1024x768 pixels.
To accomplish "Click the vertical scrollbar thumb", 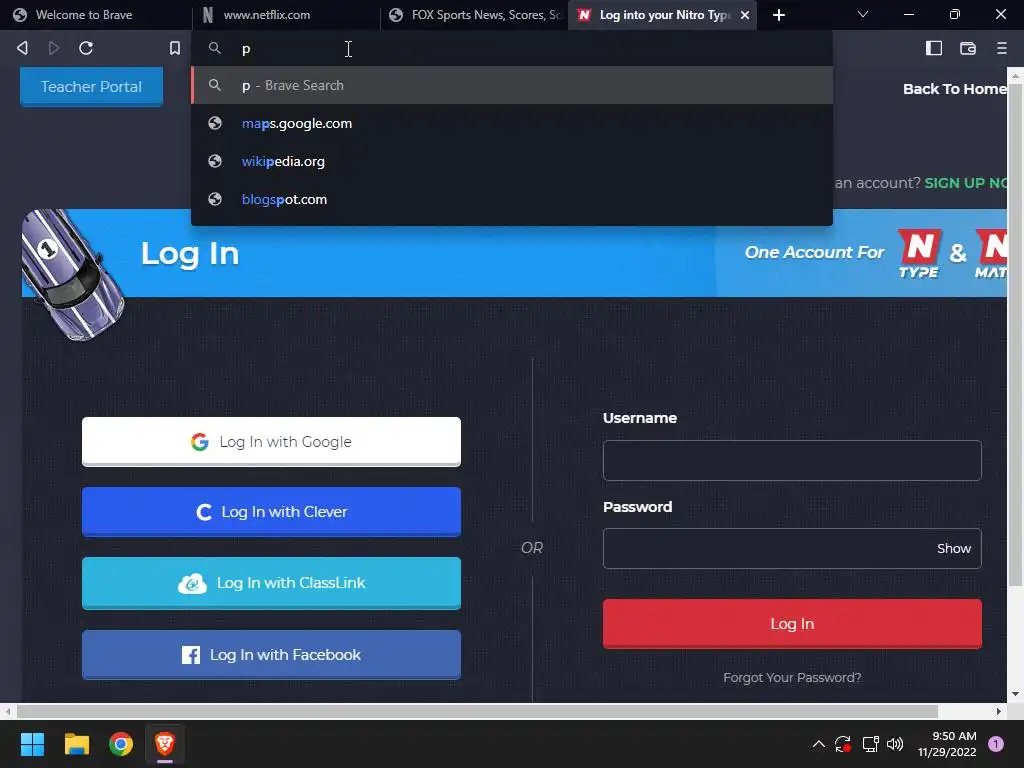I will pyautogui.click(x=1015, y=333).
